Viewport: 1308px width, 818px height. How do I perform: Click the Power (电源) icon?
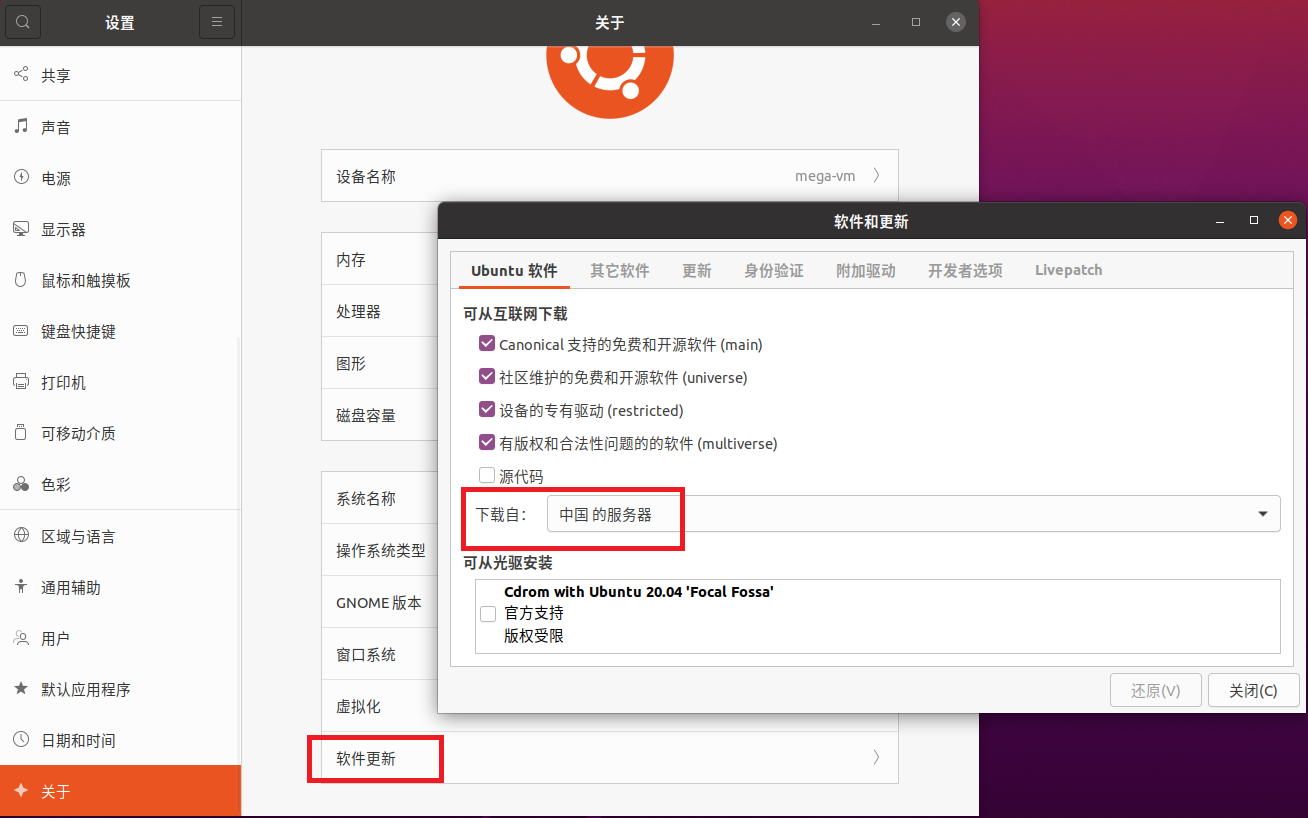[21, 178]
